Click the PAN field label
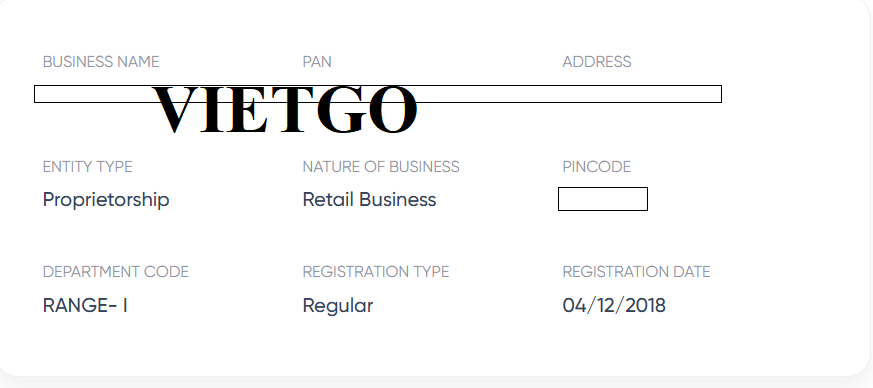The height and width of the screenshot is (388, 873). coord(317,61)
